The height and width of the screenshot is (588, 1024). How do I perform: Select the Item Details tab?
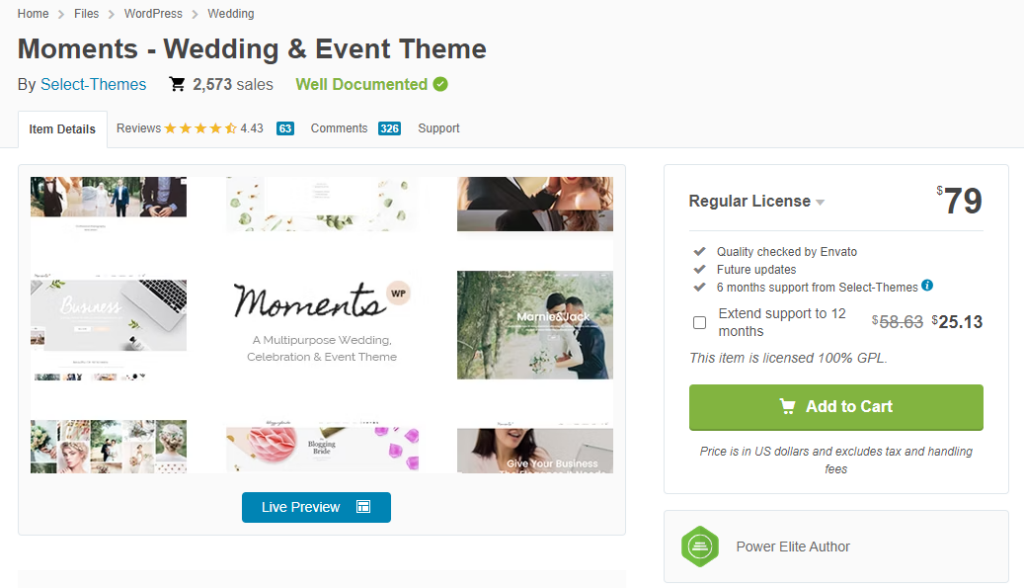point(62,129)
